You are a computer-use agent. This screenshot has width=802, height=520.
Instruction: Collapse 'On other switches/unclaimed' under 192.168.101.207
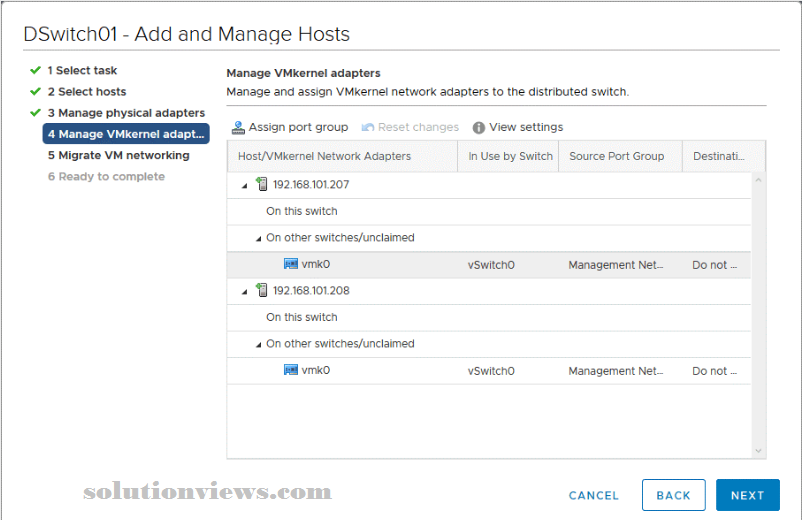(x=258, y=239)
